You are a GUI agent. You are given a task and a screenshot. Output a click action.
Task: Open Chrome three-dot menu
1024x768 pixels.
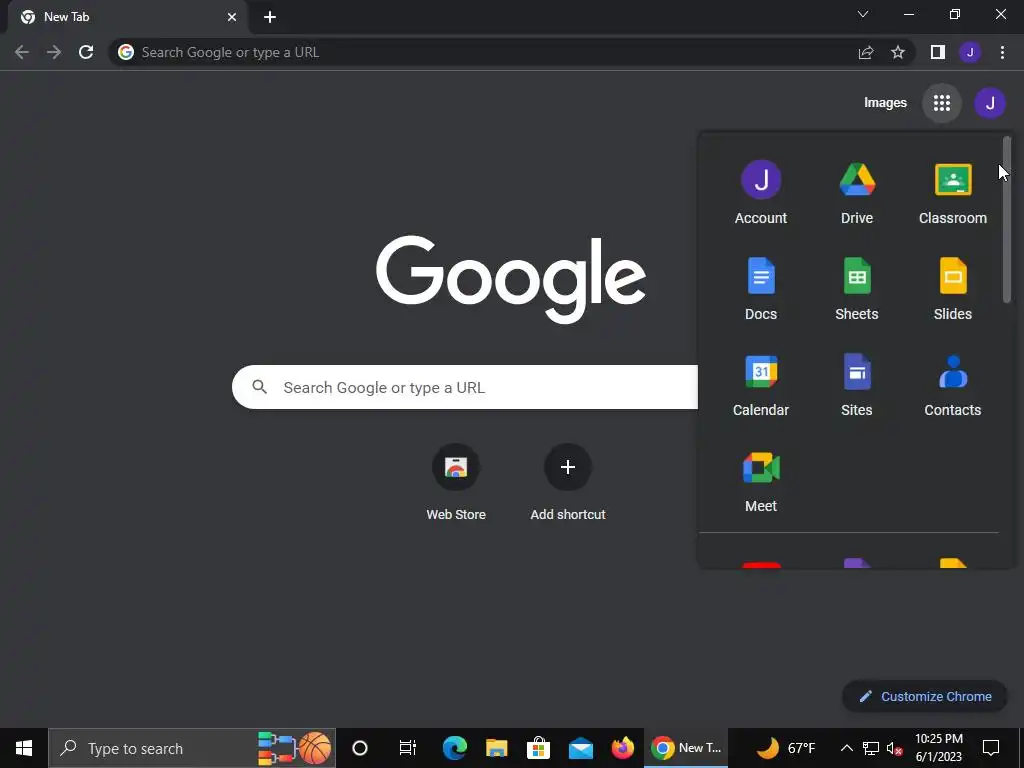point(1002,52)
